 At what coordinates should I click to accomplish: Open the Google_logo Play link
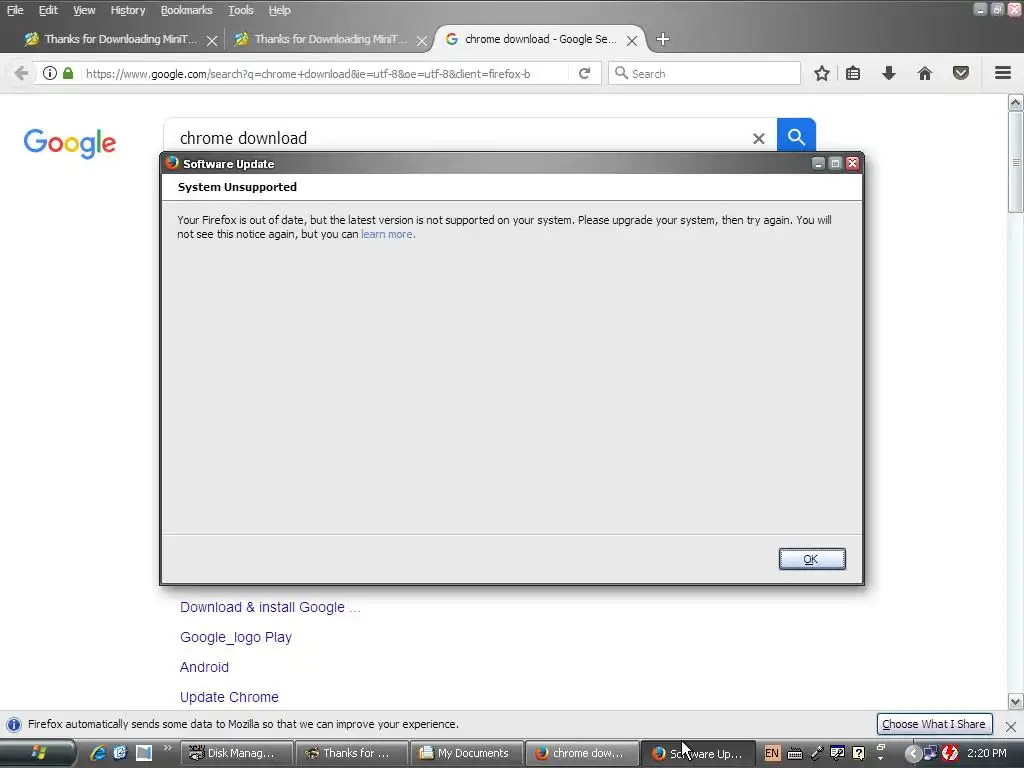(236, 637)
